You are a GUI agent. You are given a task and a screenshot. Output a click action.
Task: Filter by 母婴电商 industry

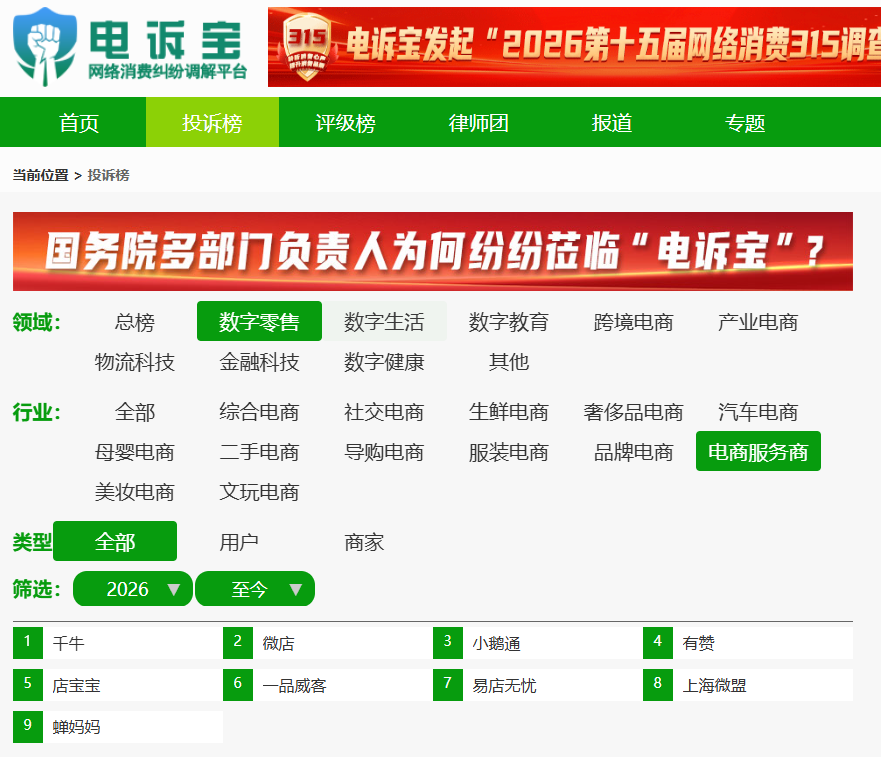pos(135,452)
